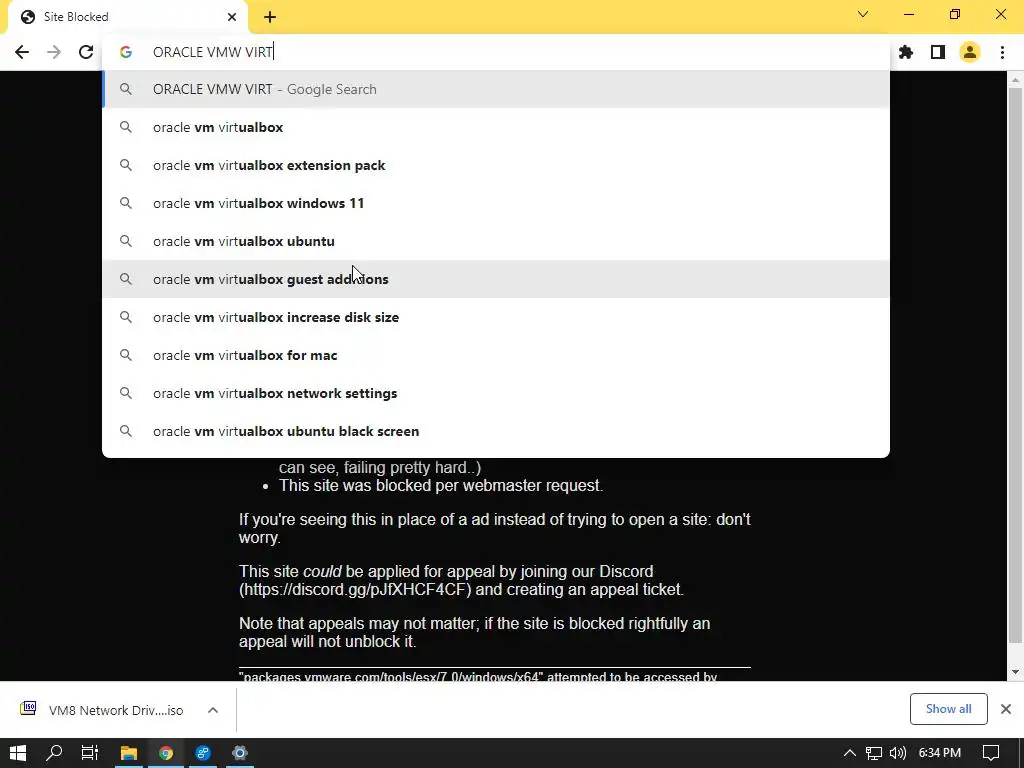
Task: Click the search icon beside 'oracle vm virtualbox ubuntu'
Action: pyautogui.click(x=126, y=241)
